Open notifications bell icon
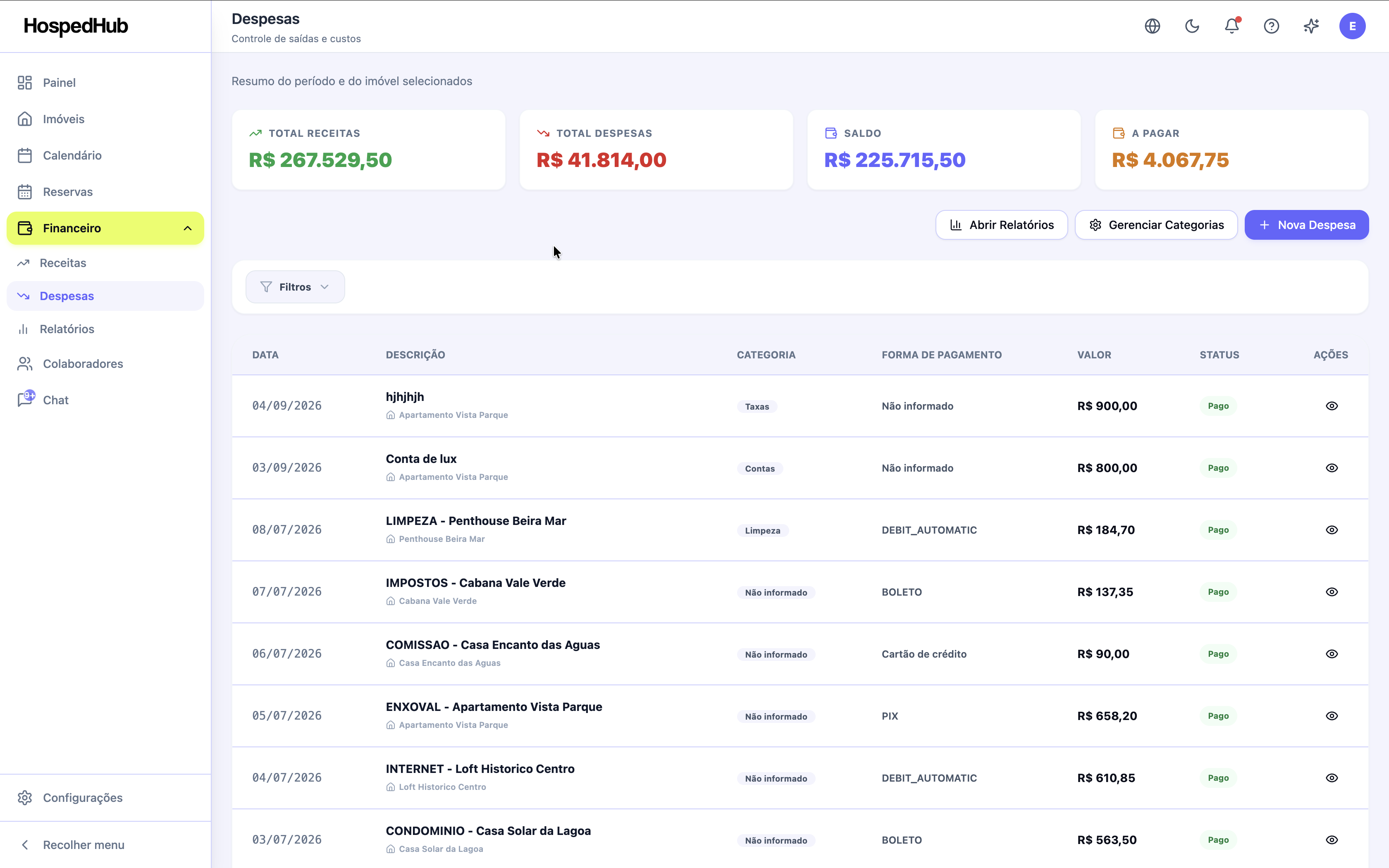 click(x=1232, y=26)
